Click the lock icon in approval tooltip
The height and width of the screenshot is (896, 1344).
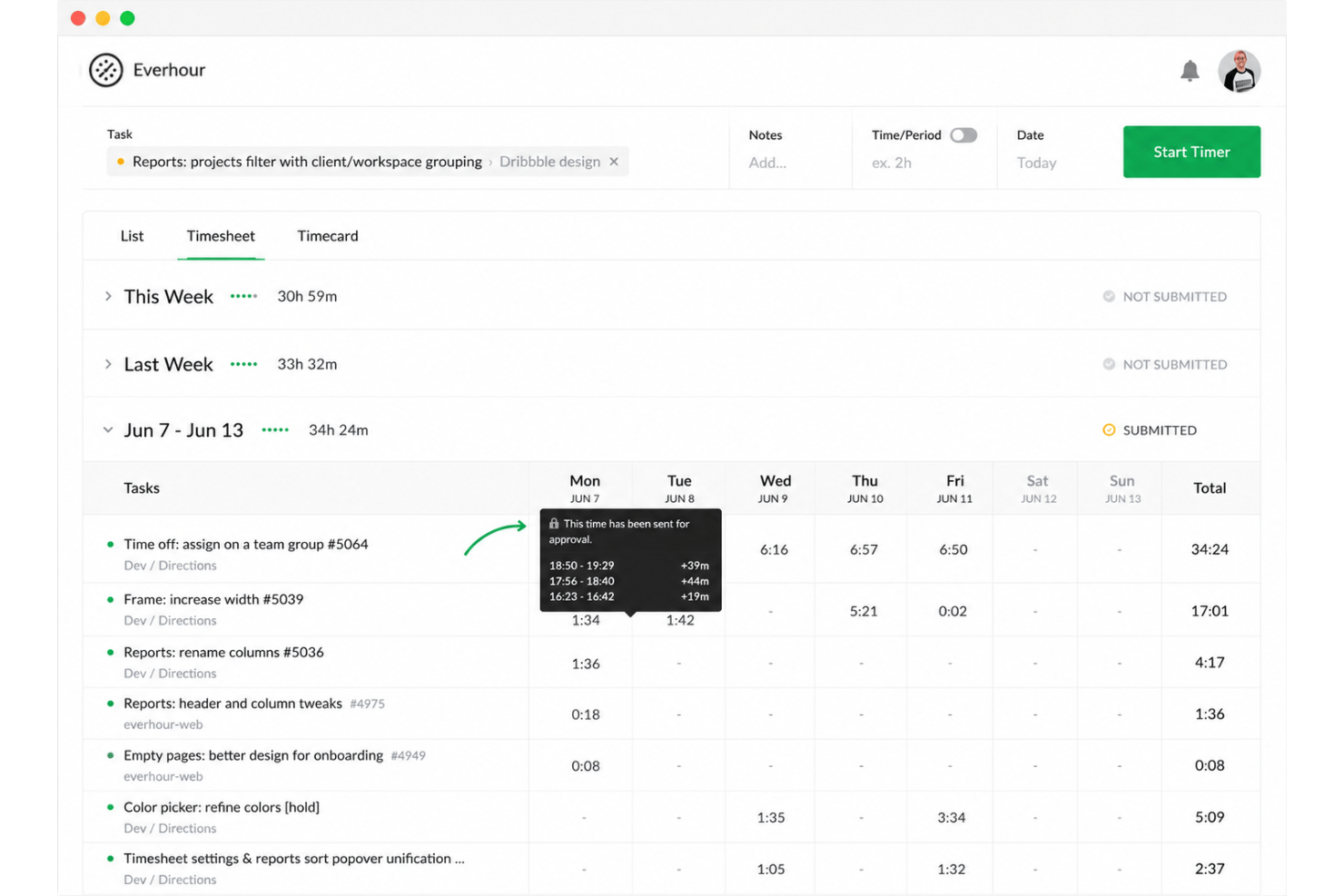[x=554, y=524]
